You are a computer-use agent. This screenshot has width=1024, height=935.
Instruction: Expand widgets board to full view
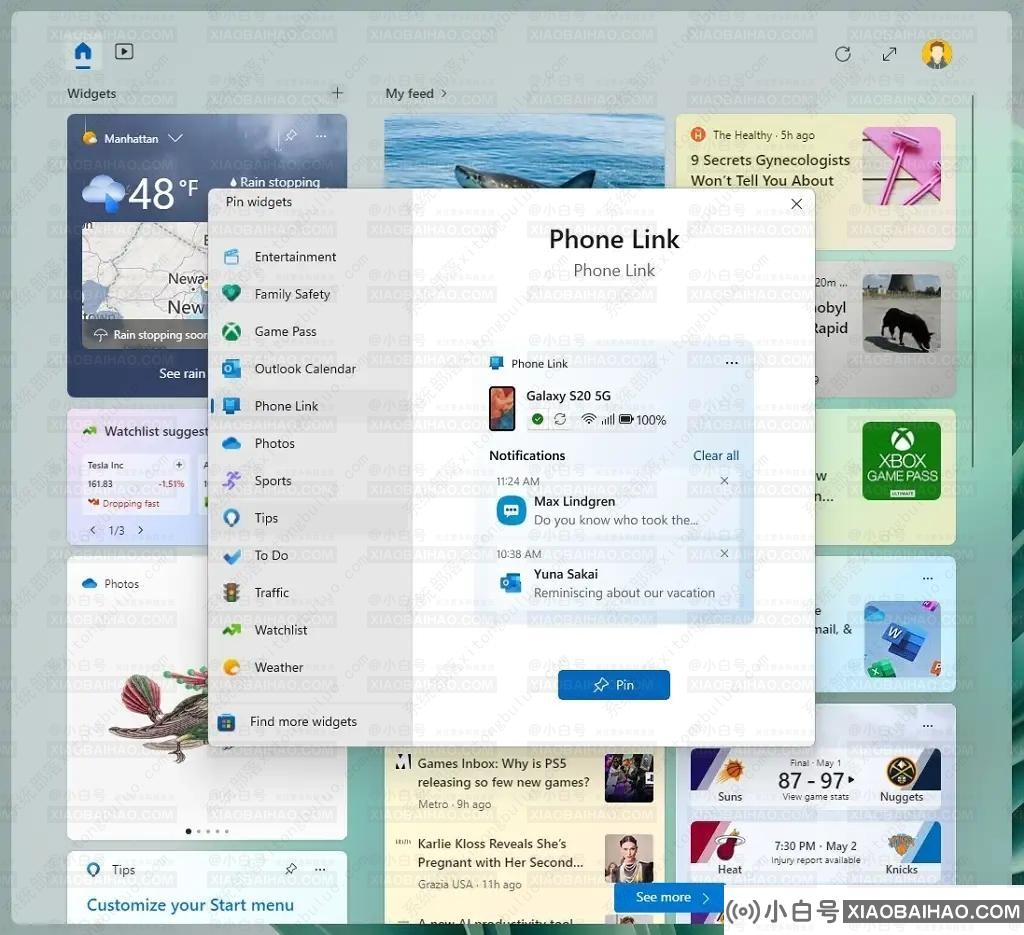(x=889, y=54)
